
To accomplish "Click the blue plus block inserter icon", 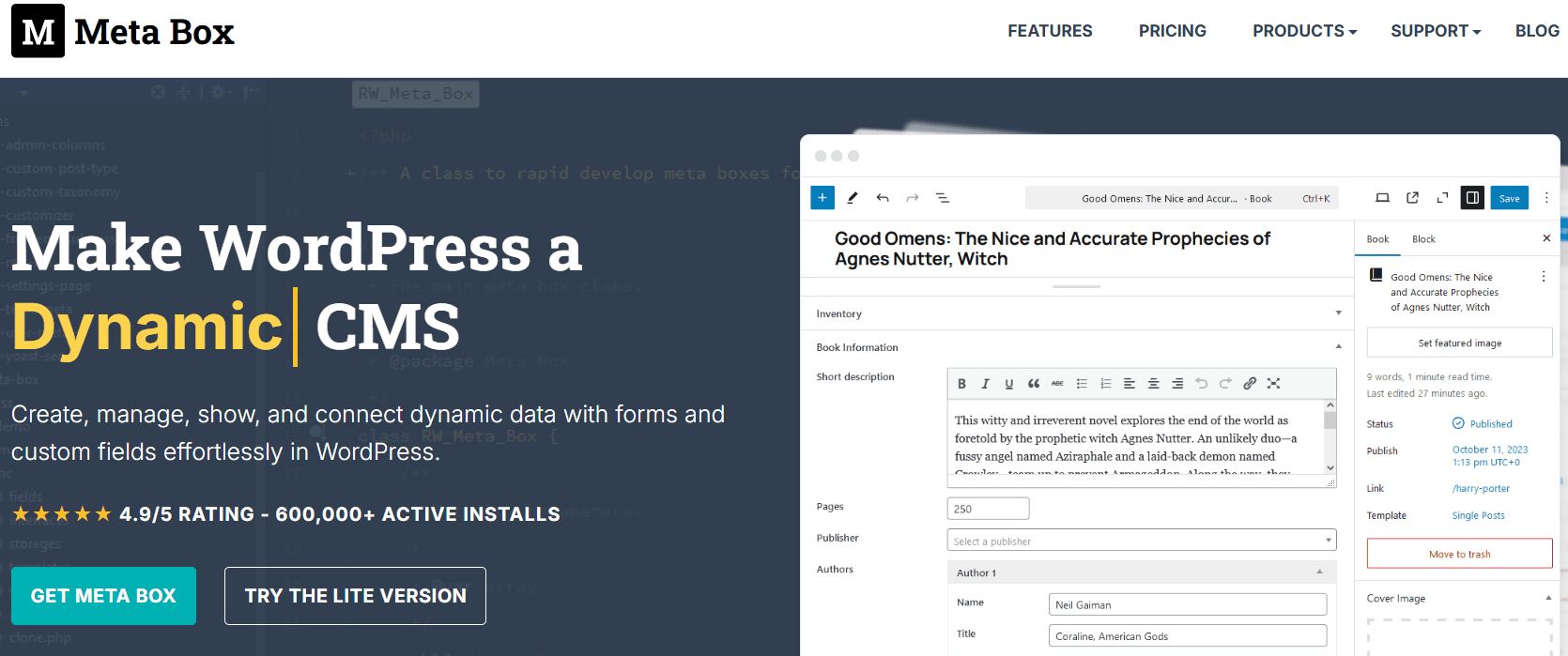I will pos(822,197).
